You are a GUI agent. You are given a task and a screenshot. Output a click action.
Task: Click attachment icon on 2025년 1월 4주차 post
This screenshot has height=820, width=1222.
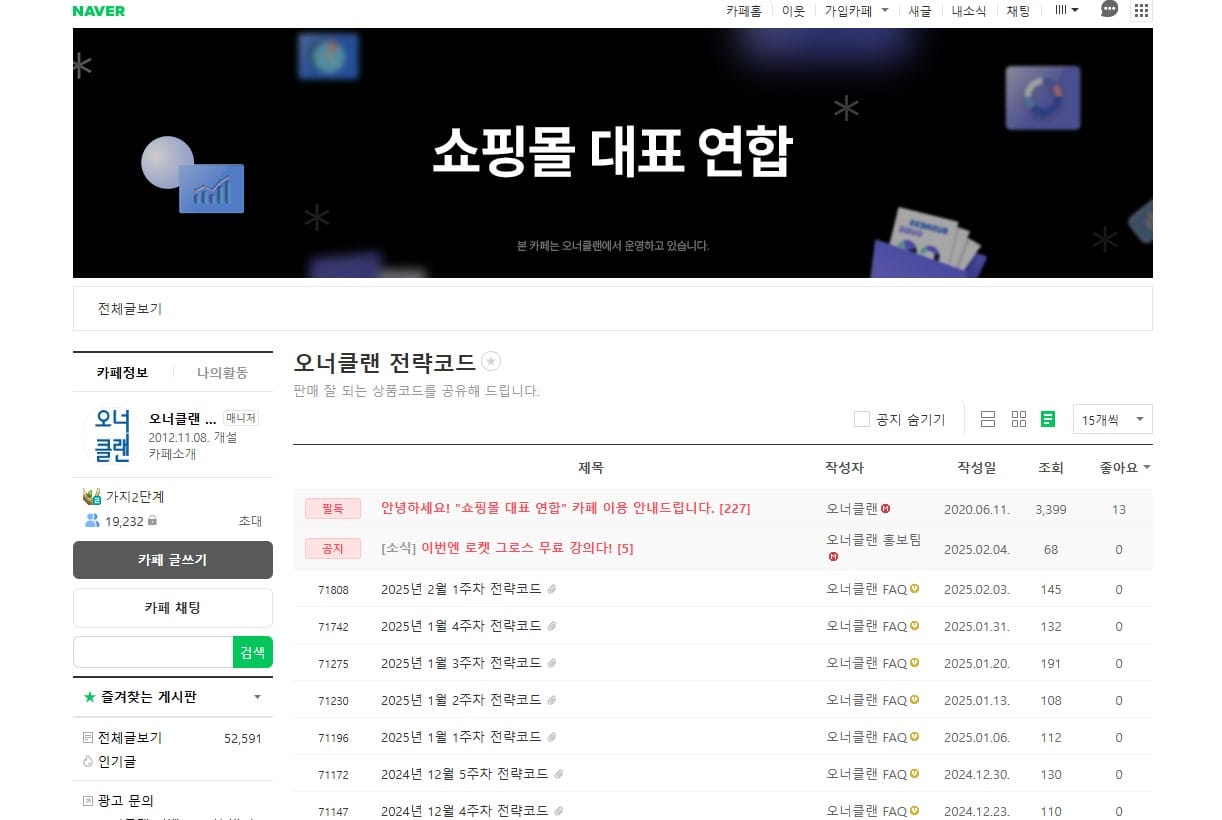point(552,627)
